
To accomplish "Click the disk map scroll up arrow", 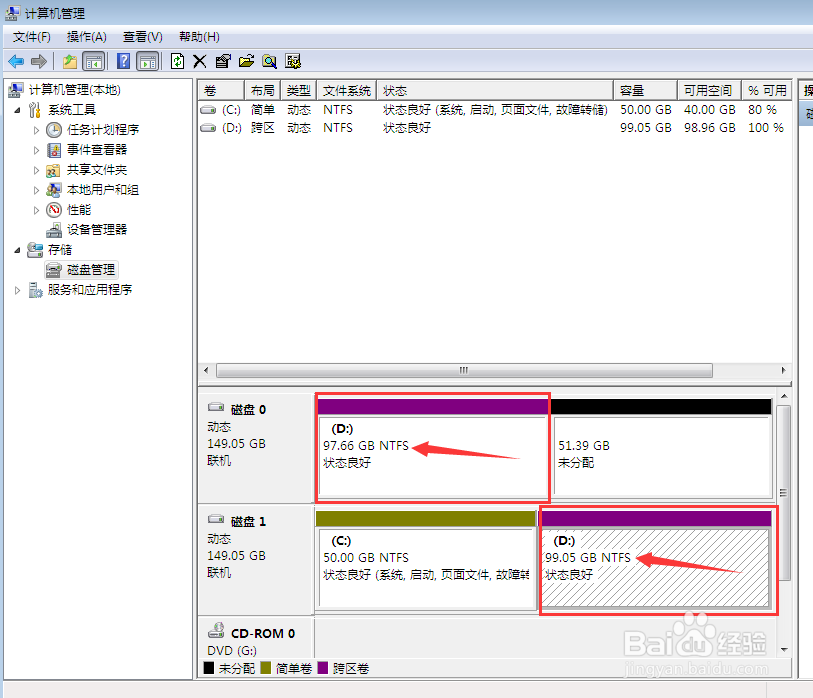I will 784,396.
